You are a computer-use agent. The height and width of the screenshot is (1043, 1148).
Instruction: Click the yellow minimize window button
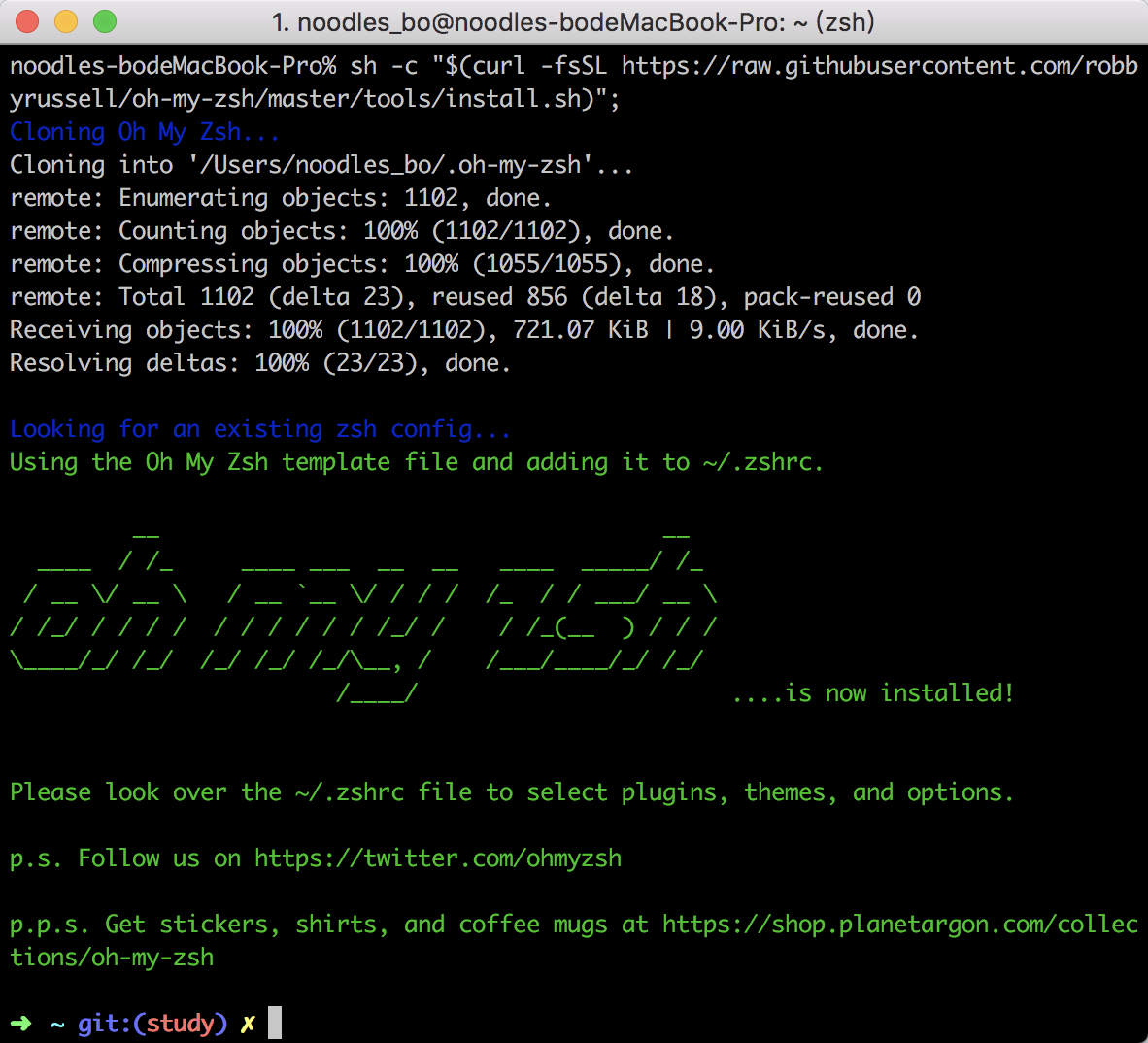pyautogui.click(x=66, y=22)
